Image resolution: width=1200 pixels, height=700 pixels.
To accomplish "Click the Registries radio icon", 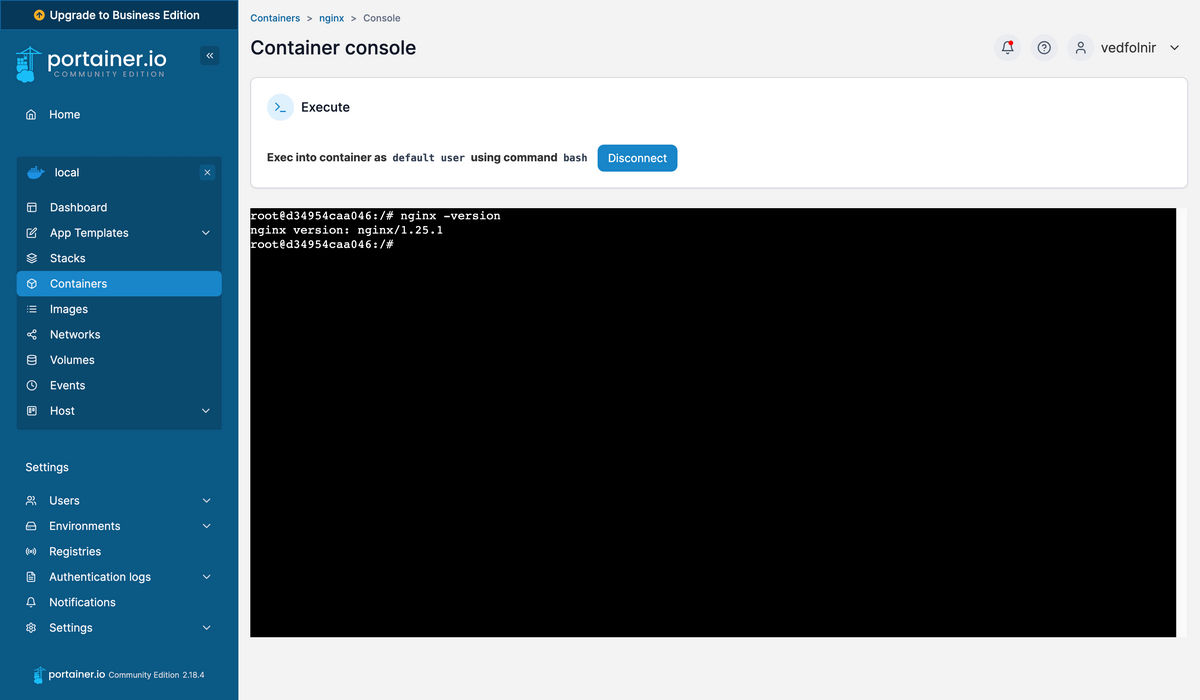I will (x=31, y=552).
